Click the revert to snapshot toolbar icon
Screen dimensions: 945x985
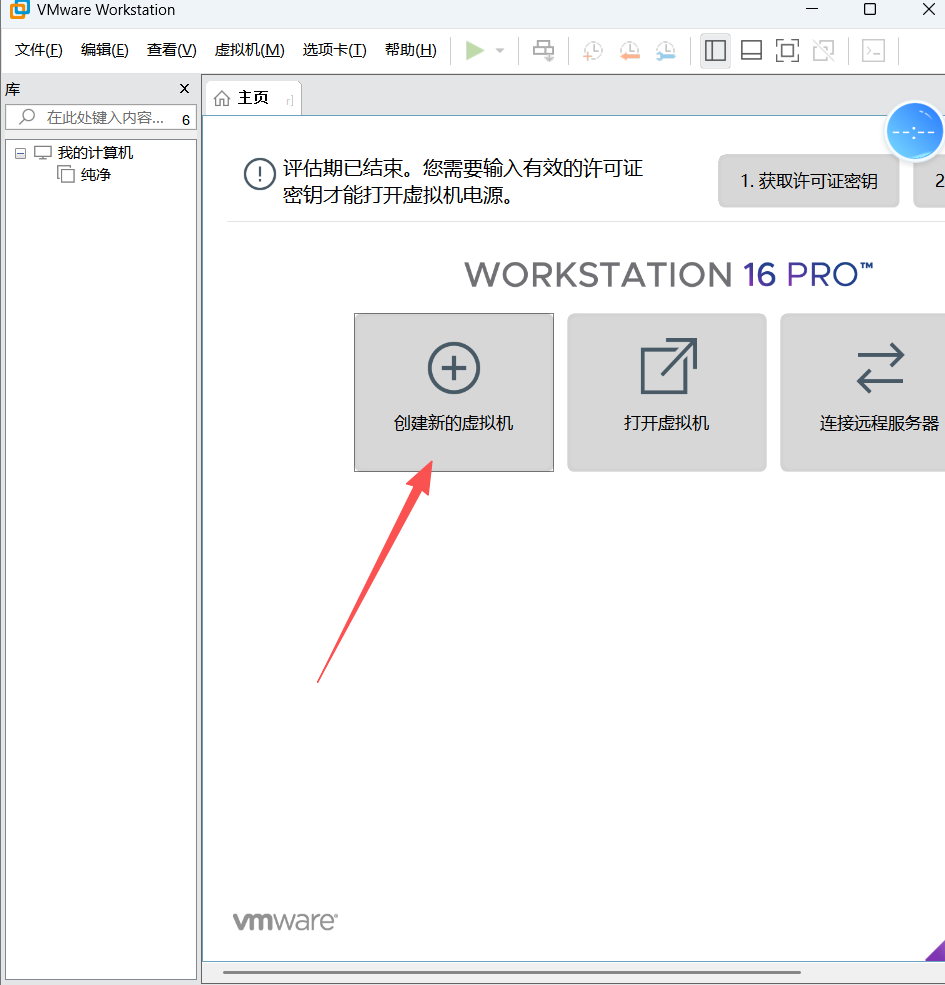tap(629, 50)
